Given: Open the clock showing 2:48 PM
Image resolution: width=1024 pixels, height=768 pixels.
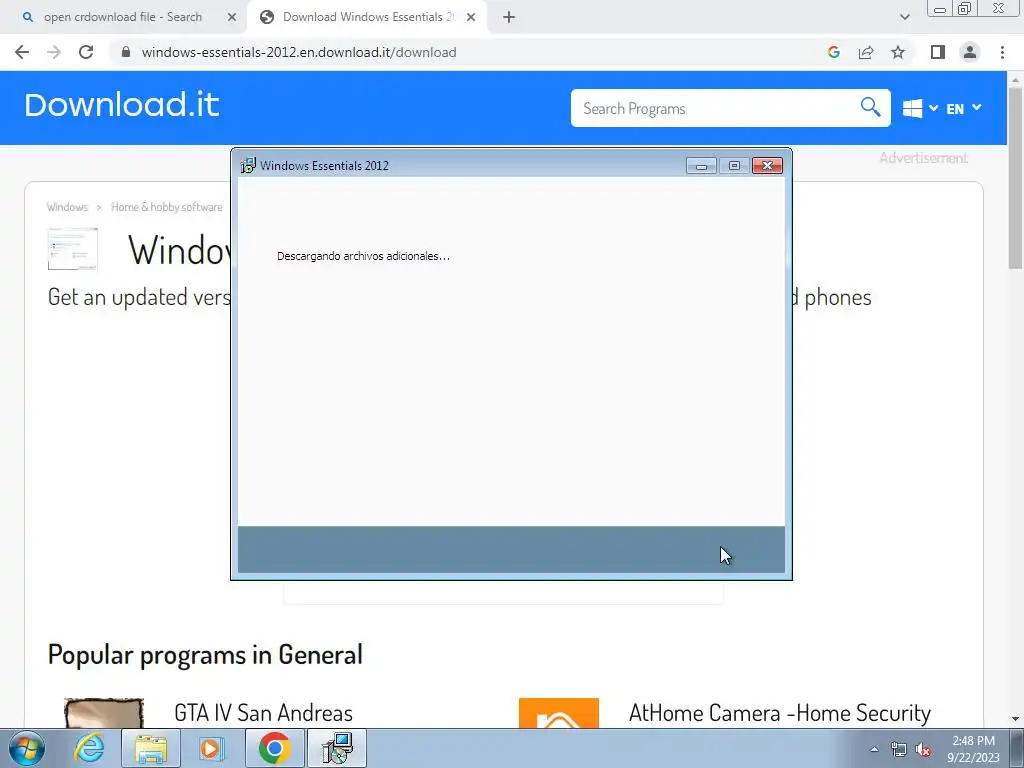Looking at the screenshot, I should click(x=973, y=749).
